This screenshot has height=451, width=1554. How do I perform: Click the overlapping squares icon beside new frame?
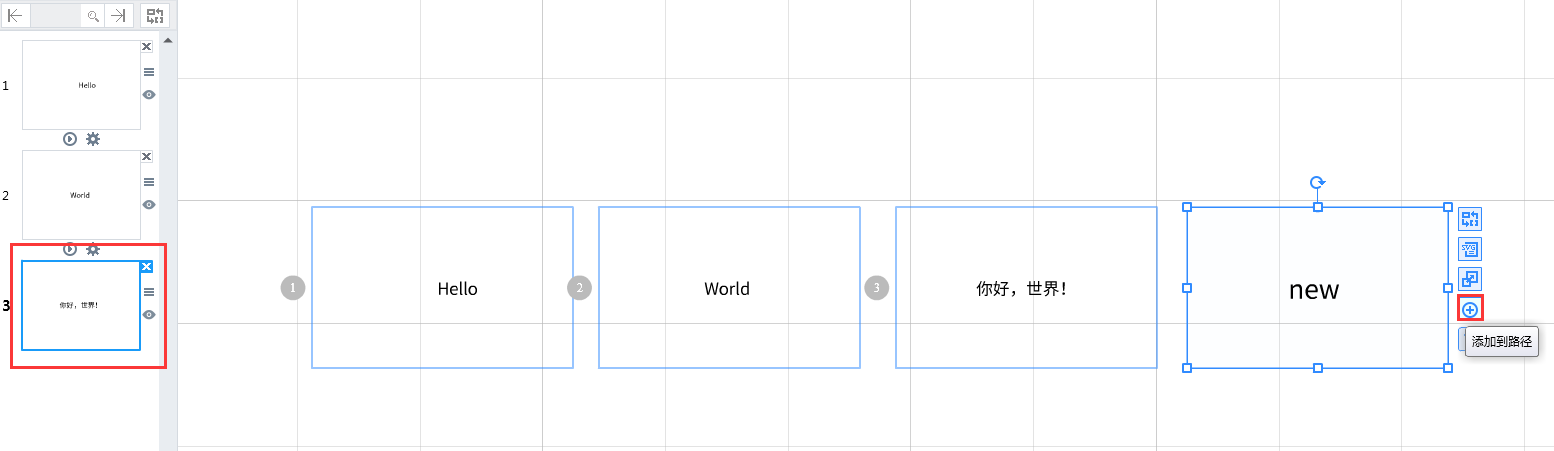1470,279
